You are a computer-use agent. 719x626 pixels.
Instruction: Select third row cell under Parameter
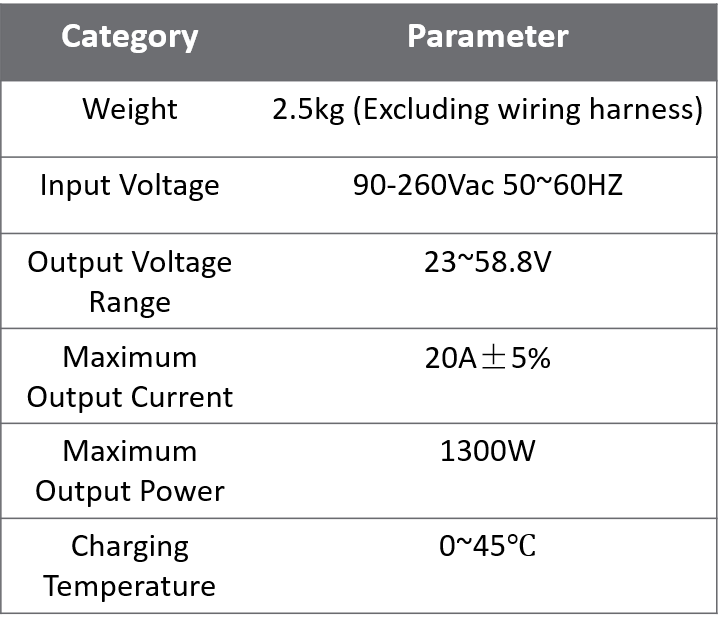click(x=487, y=281)
